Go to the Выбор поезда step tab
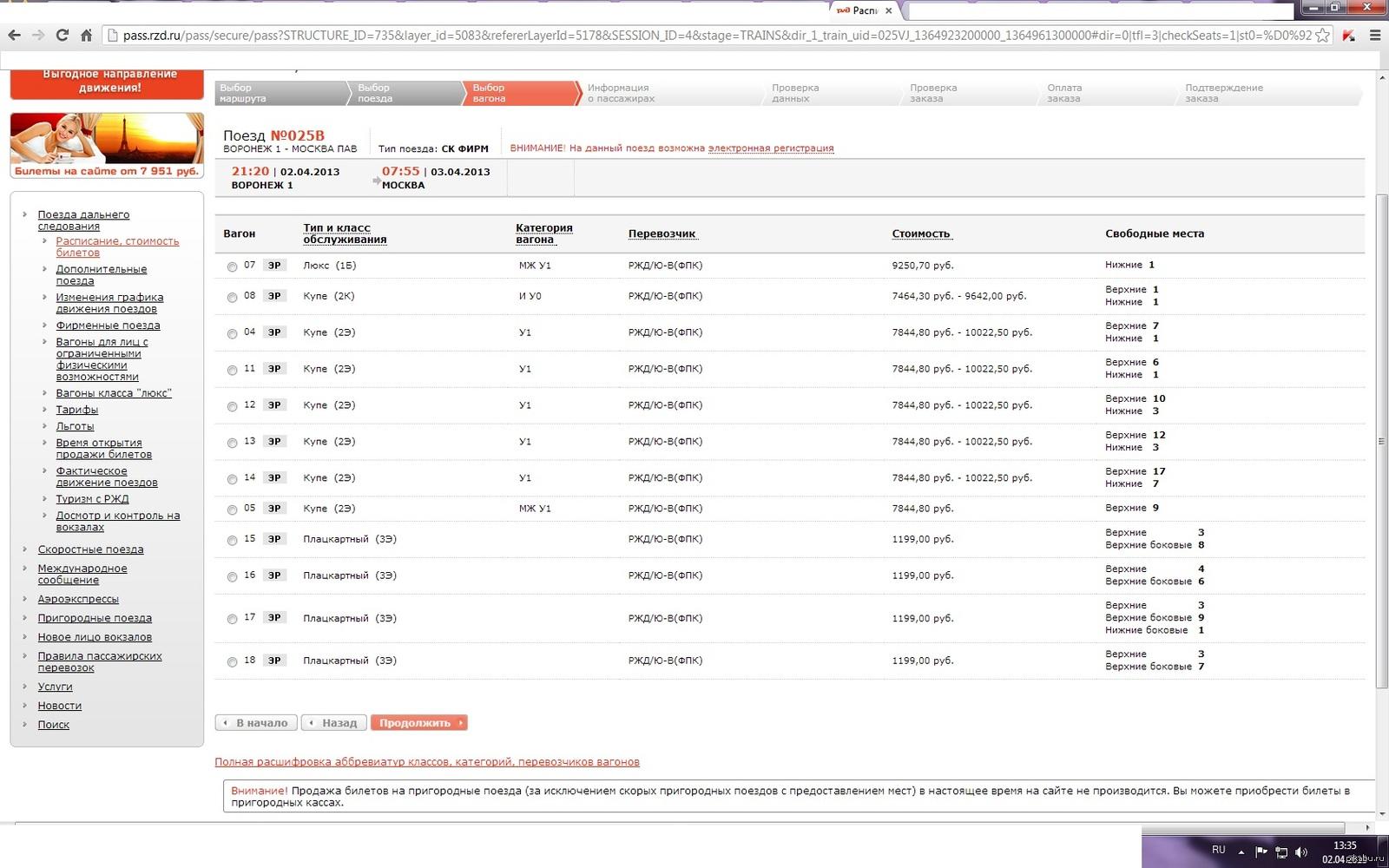The image size is (1389, 868). [x=404, y=93]
